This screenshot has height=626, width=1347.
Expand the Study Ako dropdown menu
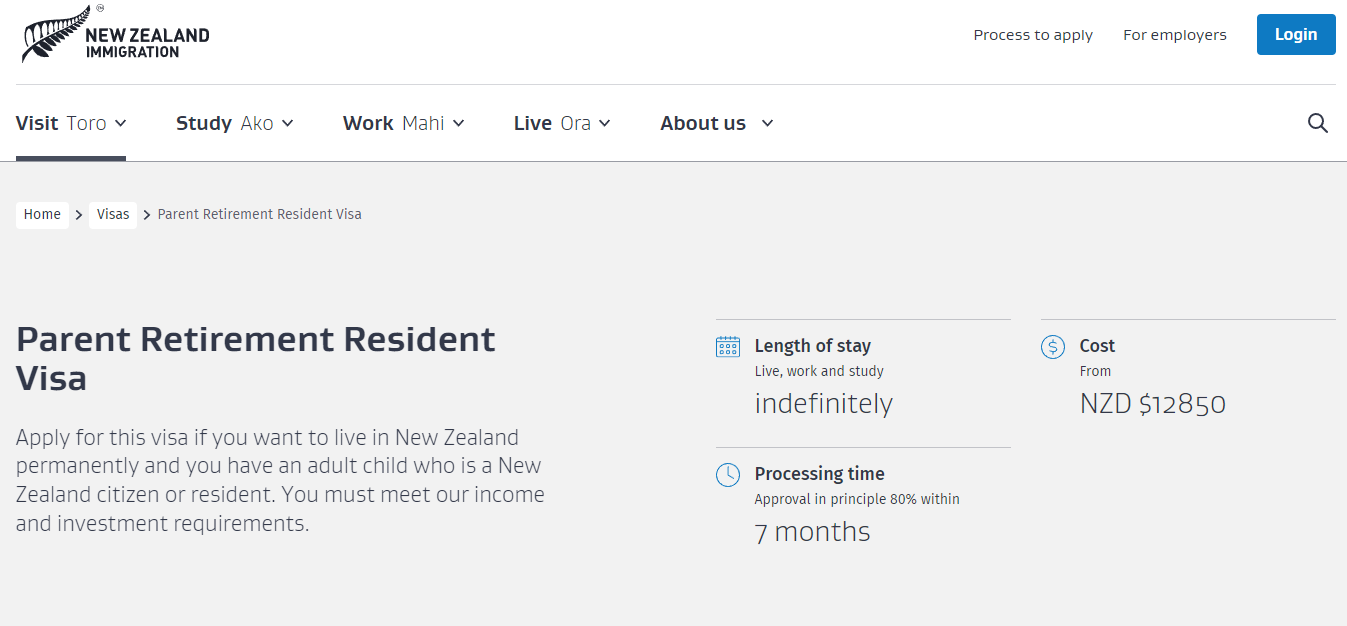(234, 123)
